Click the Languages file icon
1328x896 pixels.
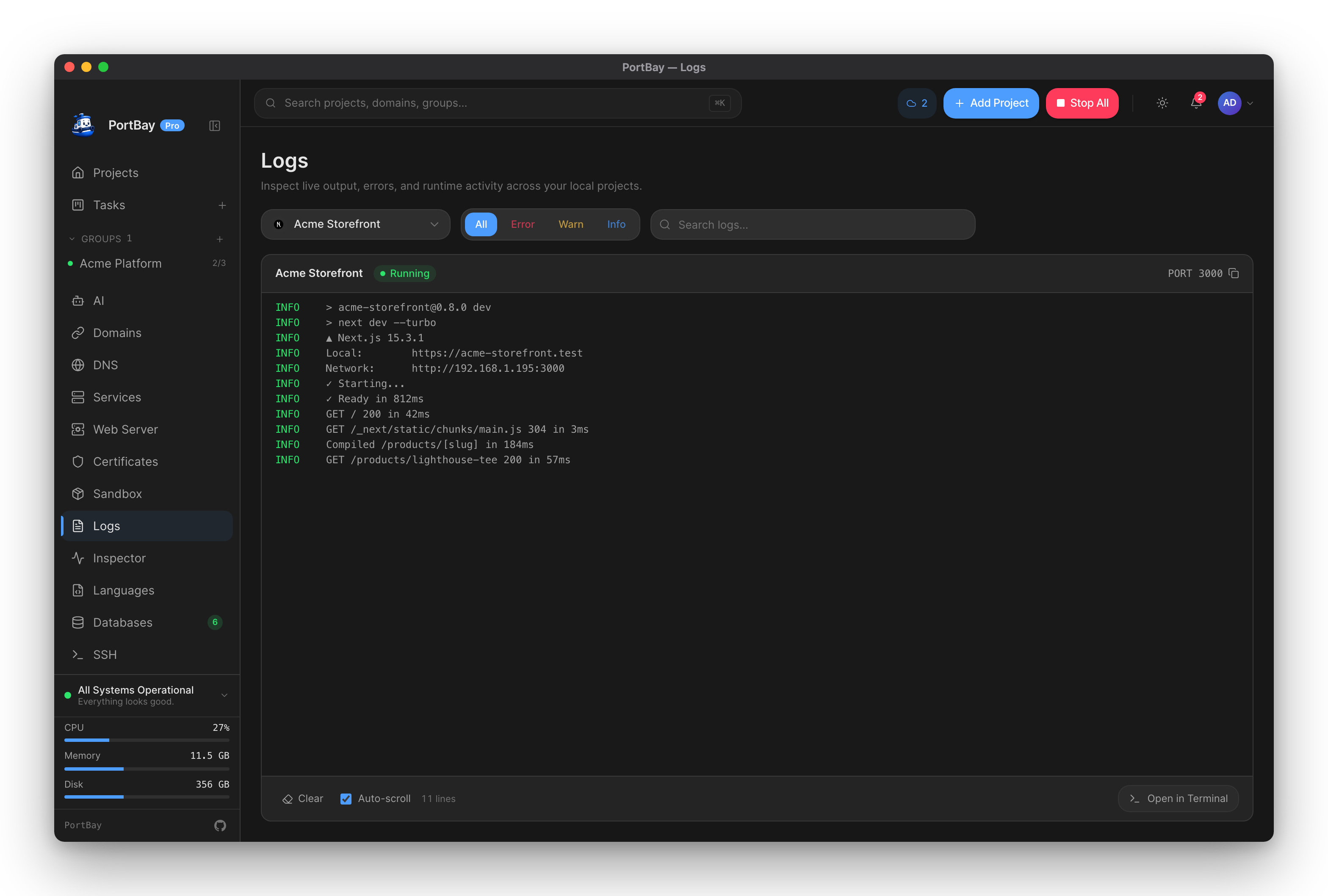pos(78,590)
